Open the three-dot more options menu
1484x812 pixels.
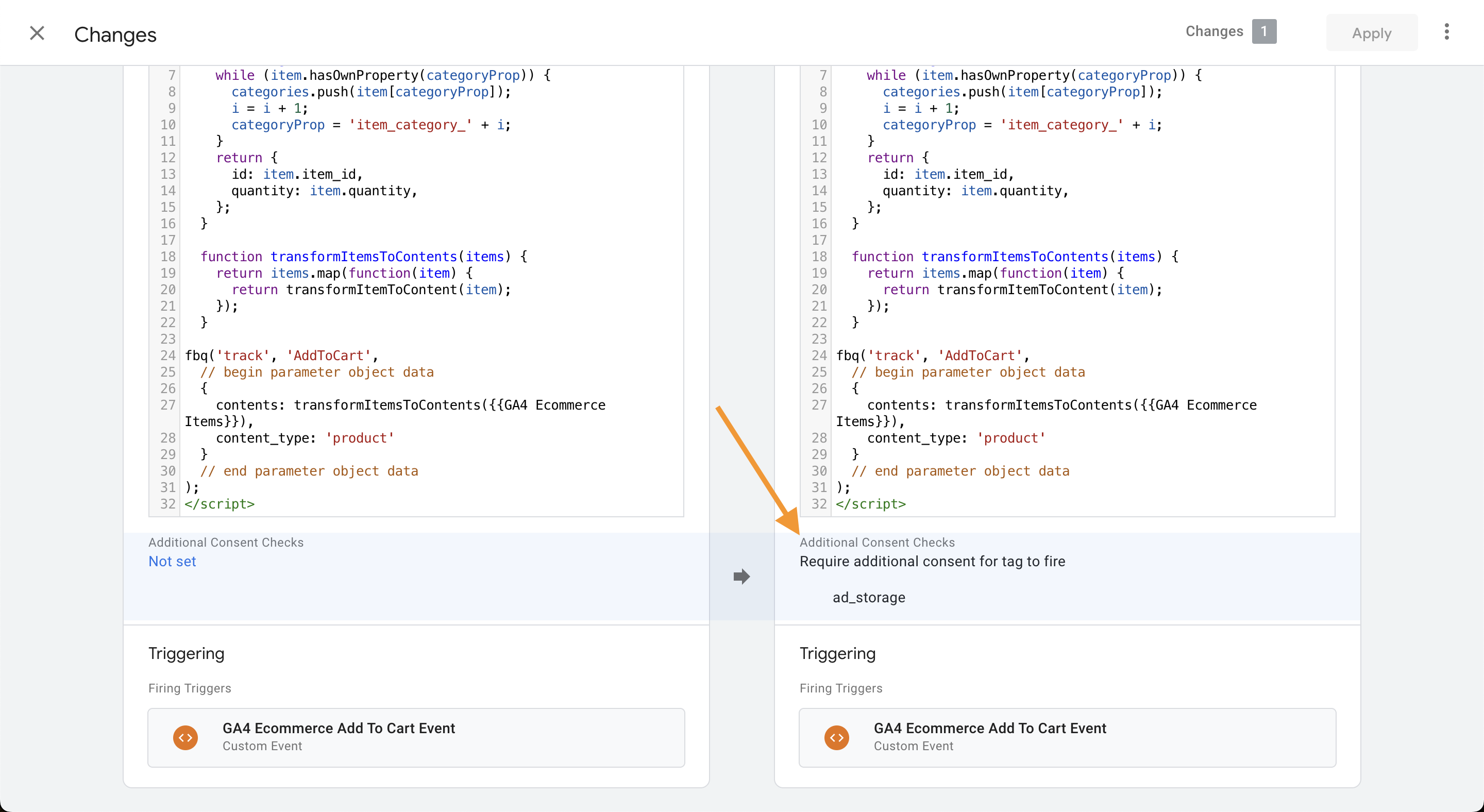1446,32
